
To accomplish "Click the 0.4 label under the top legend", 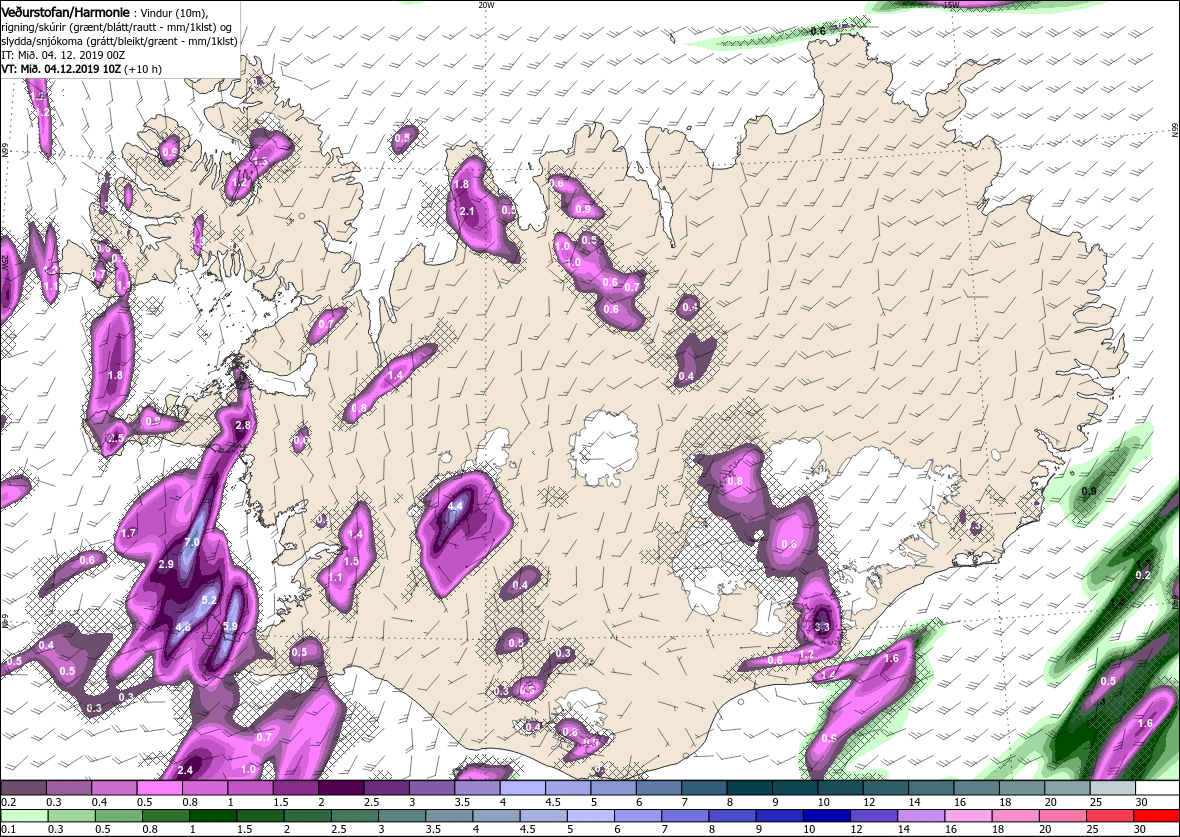I will 98,802.
